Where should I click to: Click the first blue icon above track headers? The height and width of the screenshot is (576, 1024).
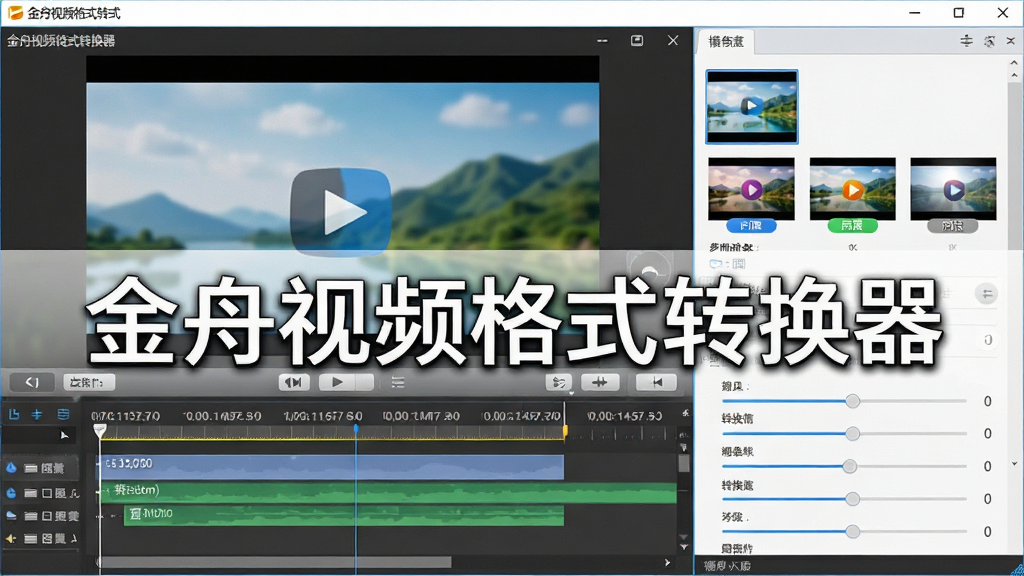(14, 415)
